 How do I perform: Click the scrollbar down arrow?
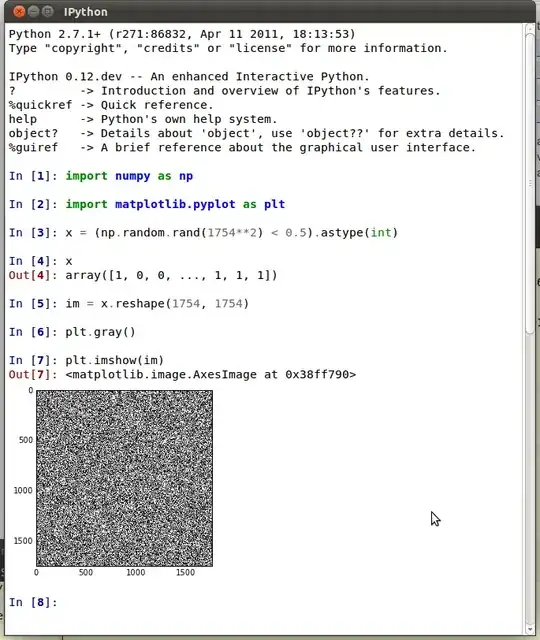coord(530,630)
